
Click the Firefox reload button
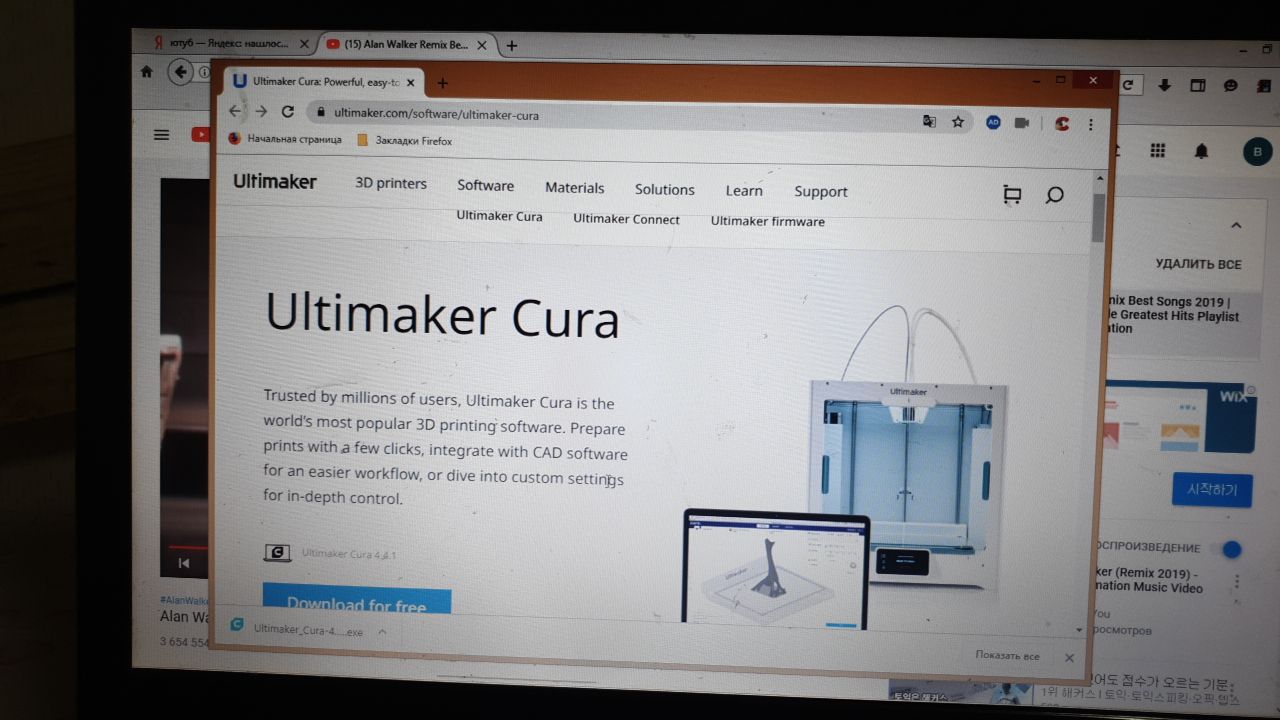(x=1130, y=86)
